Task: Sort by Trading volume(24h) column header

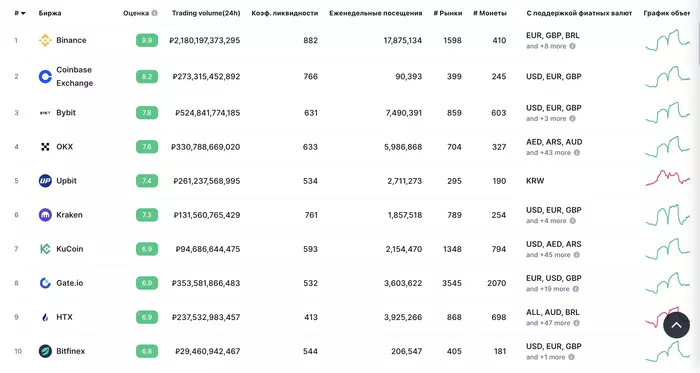Action: coord(206,13)
